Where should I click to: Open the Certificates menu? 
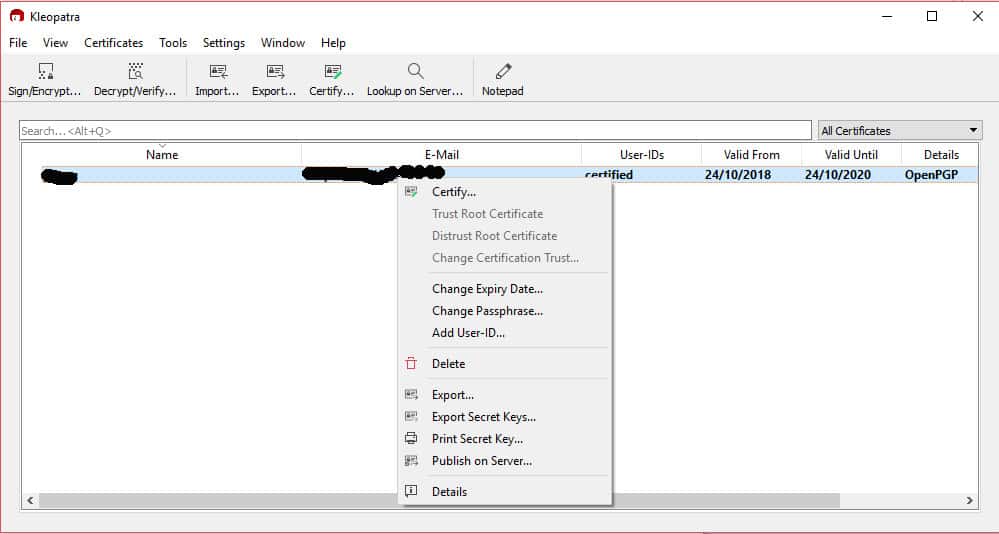click(113, 43)
